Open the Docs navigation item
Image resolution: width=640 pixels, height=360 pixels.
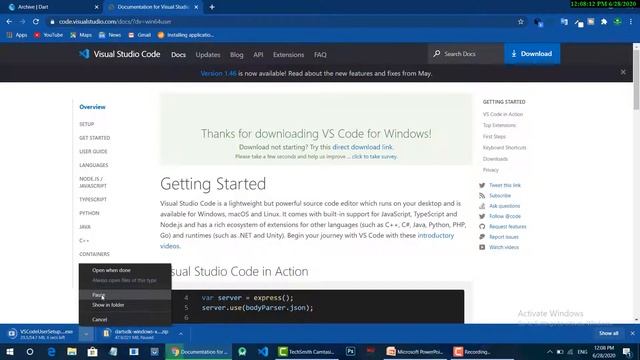pyautogui.click(x=178, y=55)
